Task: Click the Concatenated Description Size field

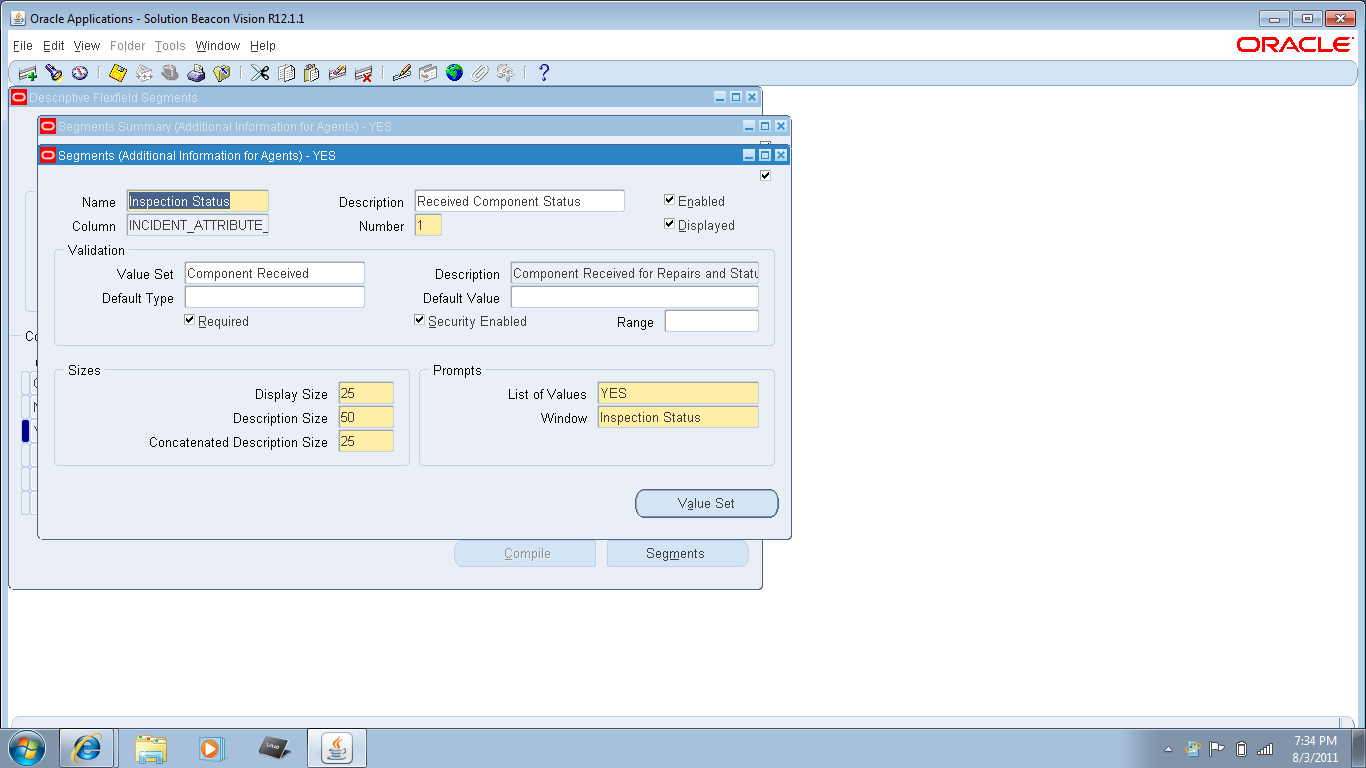Action: point(366,441)
